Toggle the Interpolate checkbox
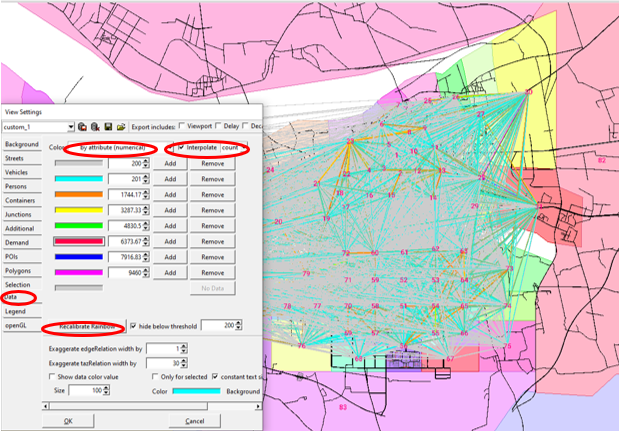 pyautogui.click(x=180, y=147)
